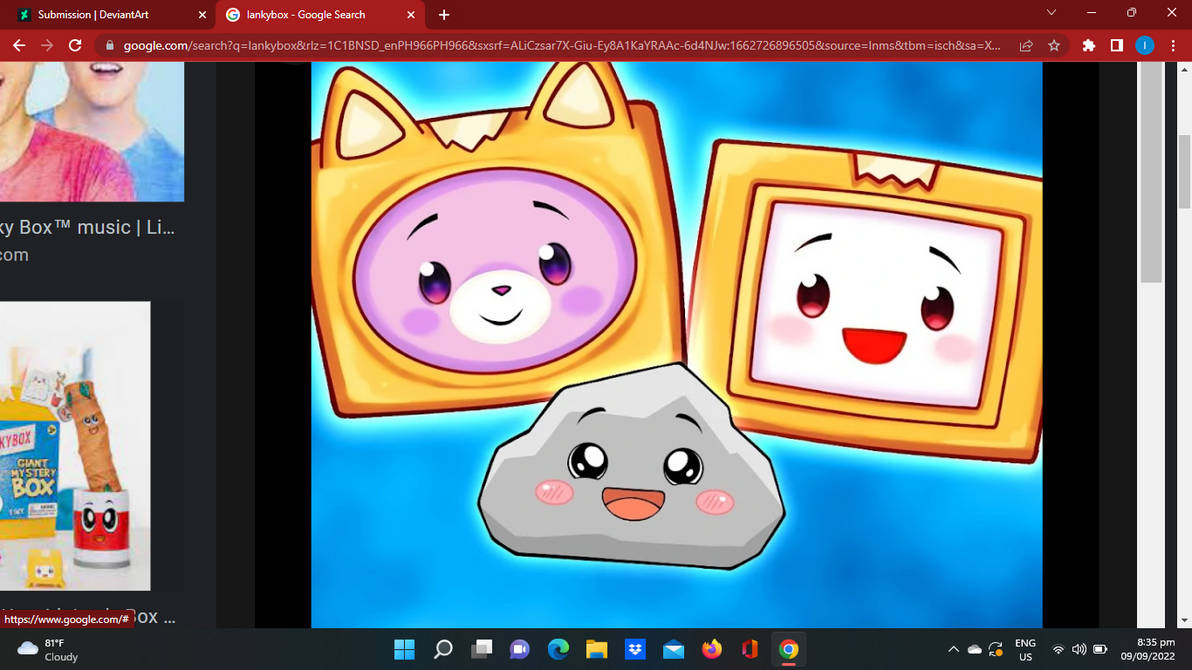Follow the google.com link in the status bar
This screenshot has height=670, width=1192.
pos(65,619)
